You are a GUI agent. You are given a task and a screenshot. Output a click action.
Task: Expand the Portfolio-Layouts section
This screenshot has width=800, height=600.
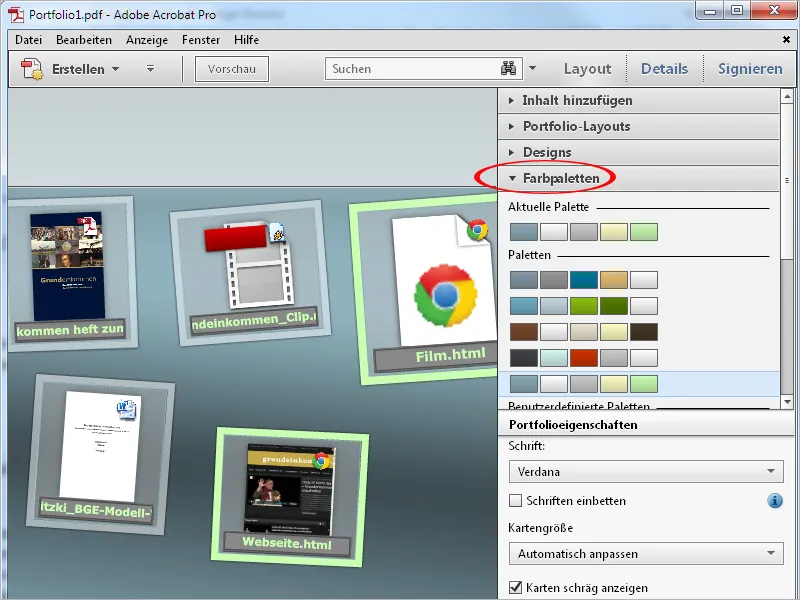[639, 127]
